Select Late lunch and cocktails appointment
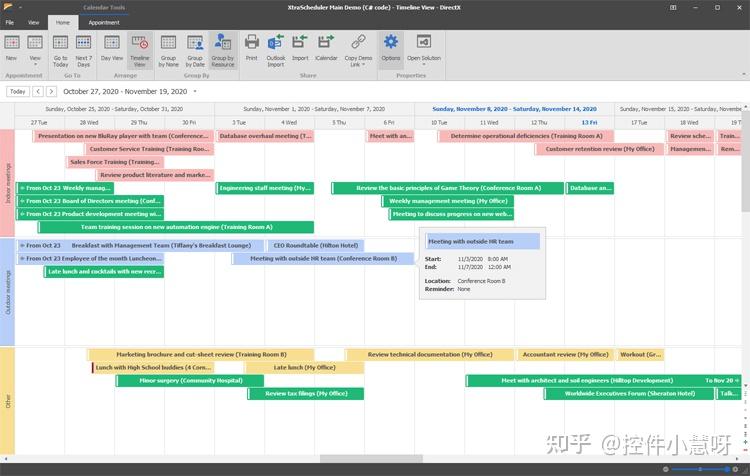Screen dimensions: 750x476 pyautogui.click(x=104, y=271)
